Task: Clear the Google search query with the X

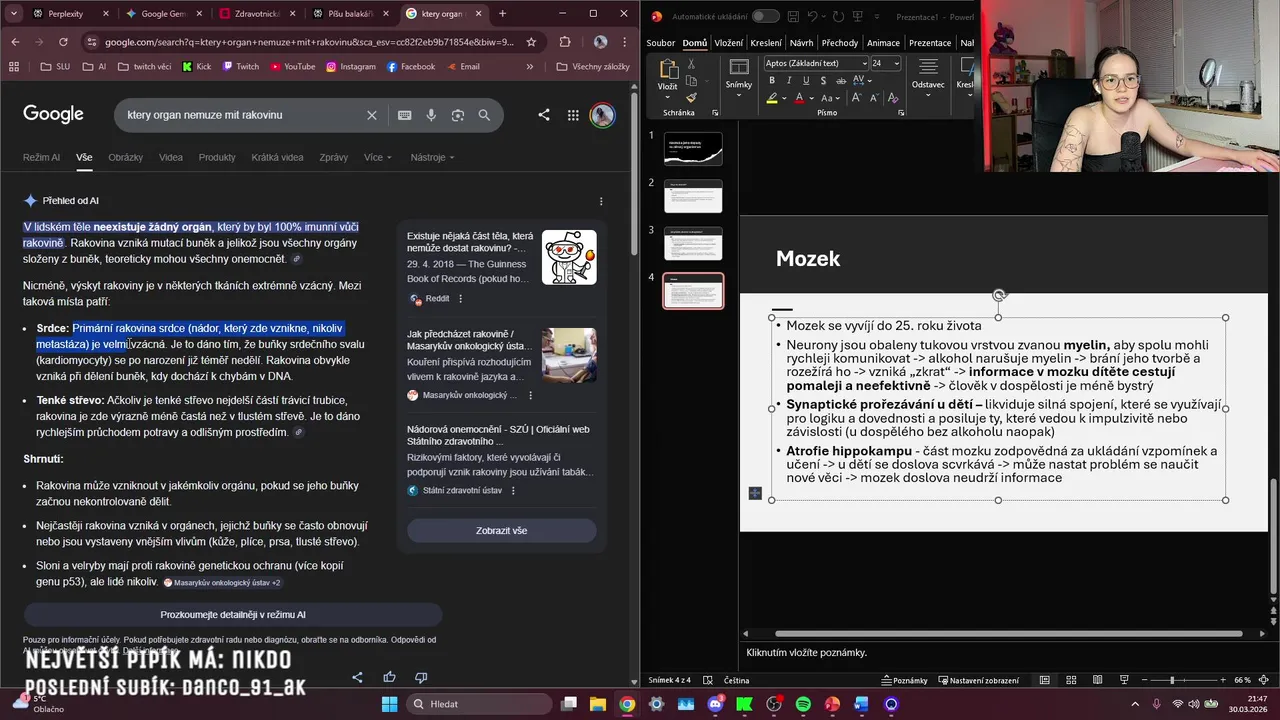Action: [x=372, y=115]
